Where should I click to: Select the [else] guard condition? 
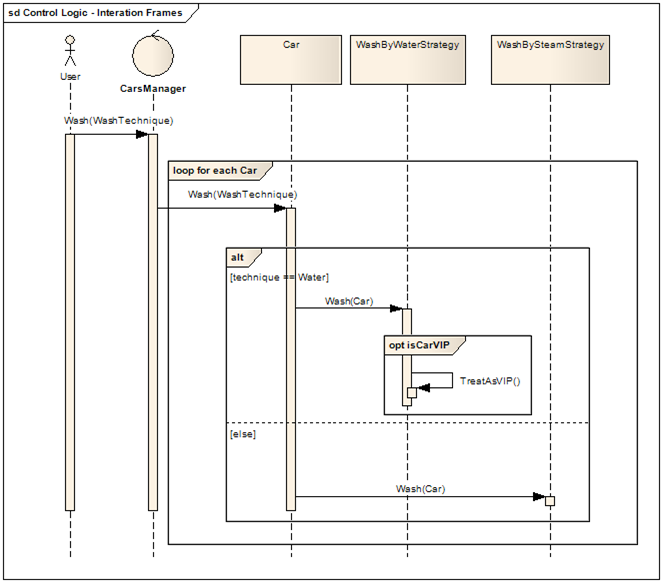click(243, 434)
